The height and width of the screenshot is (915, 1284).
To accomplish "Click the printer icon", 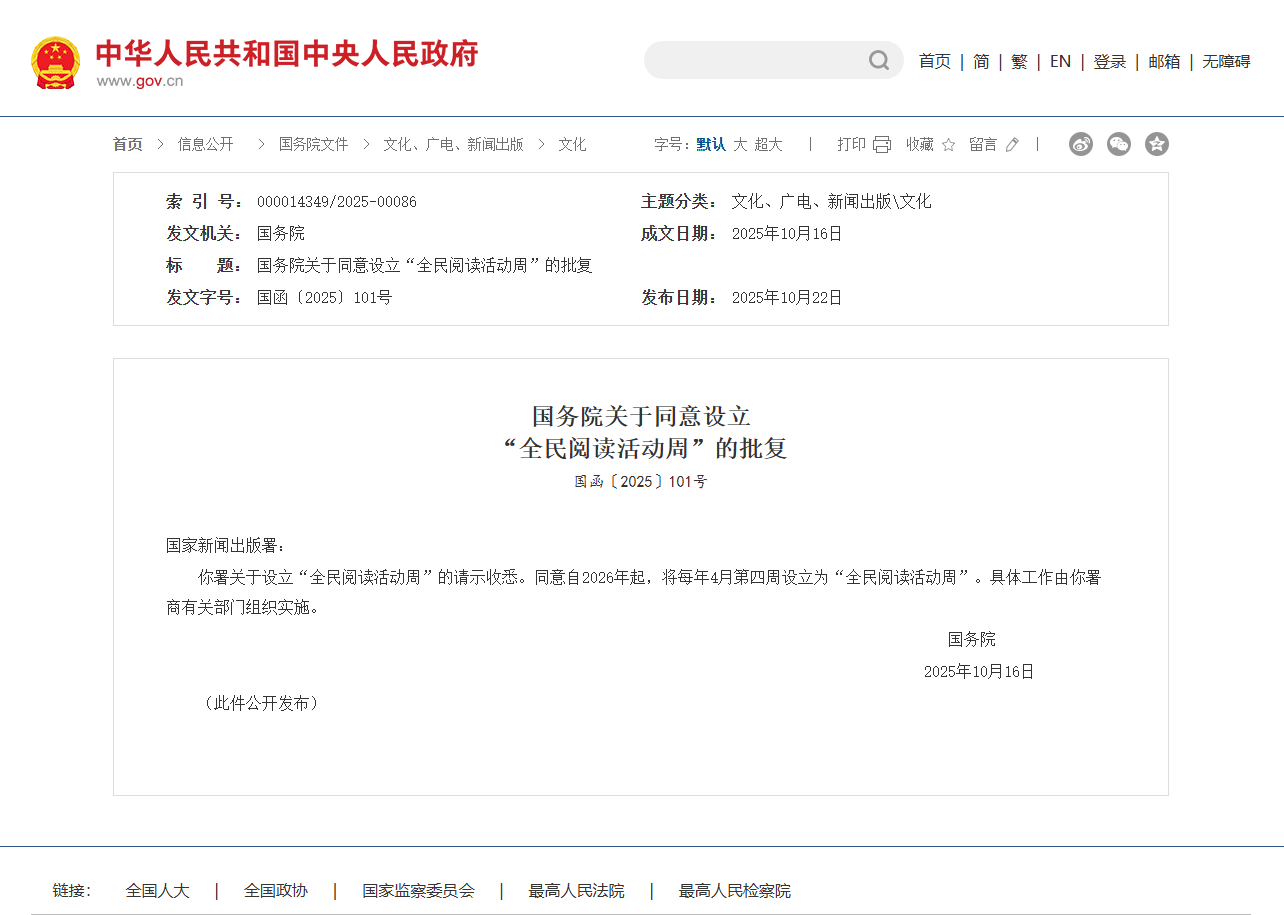I will click(x=881, y=145).
